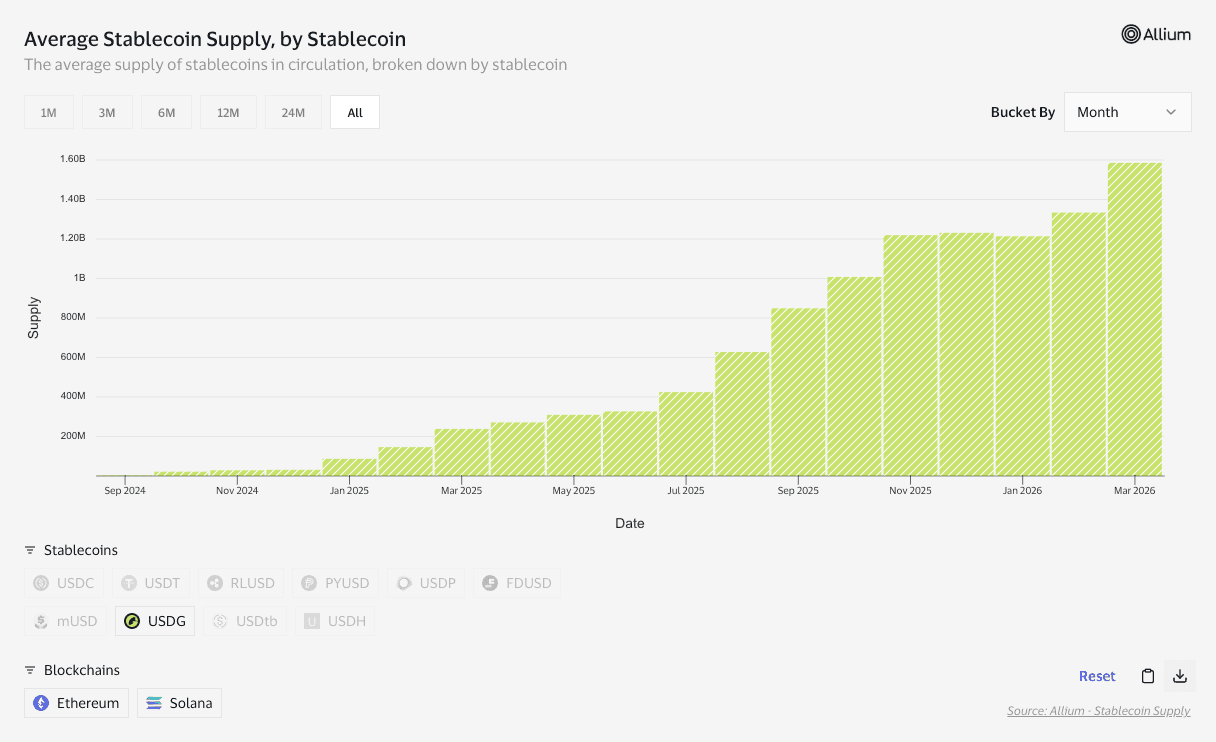Toggle the FDUSD stablecoin filter
The image size is (1216, 742).
(517, 583)
